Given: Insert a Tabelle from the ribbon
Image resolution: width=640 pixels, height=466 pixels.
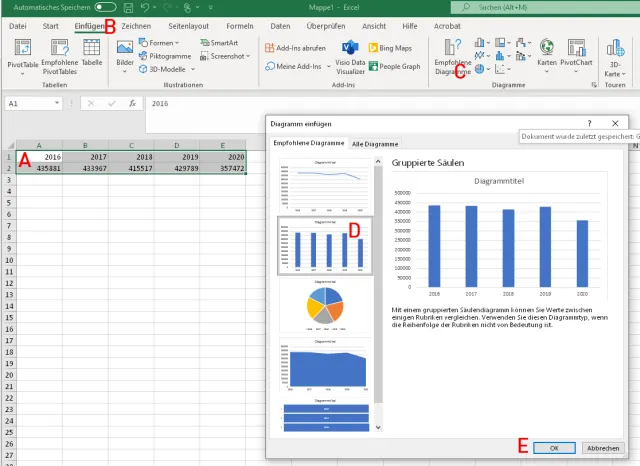Looking at the screenshot, I should (x=92, y=52).
